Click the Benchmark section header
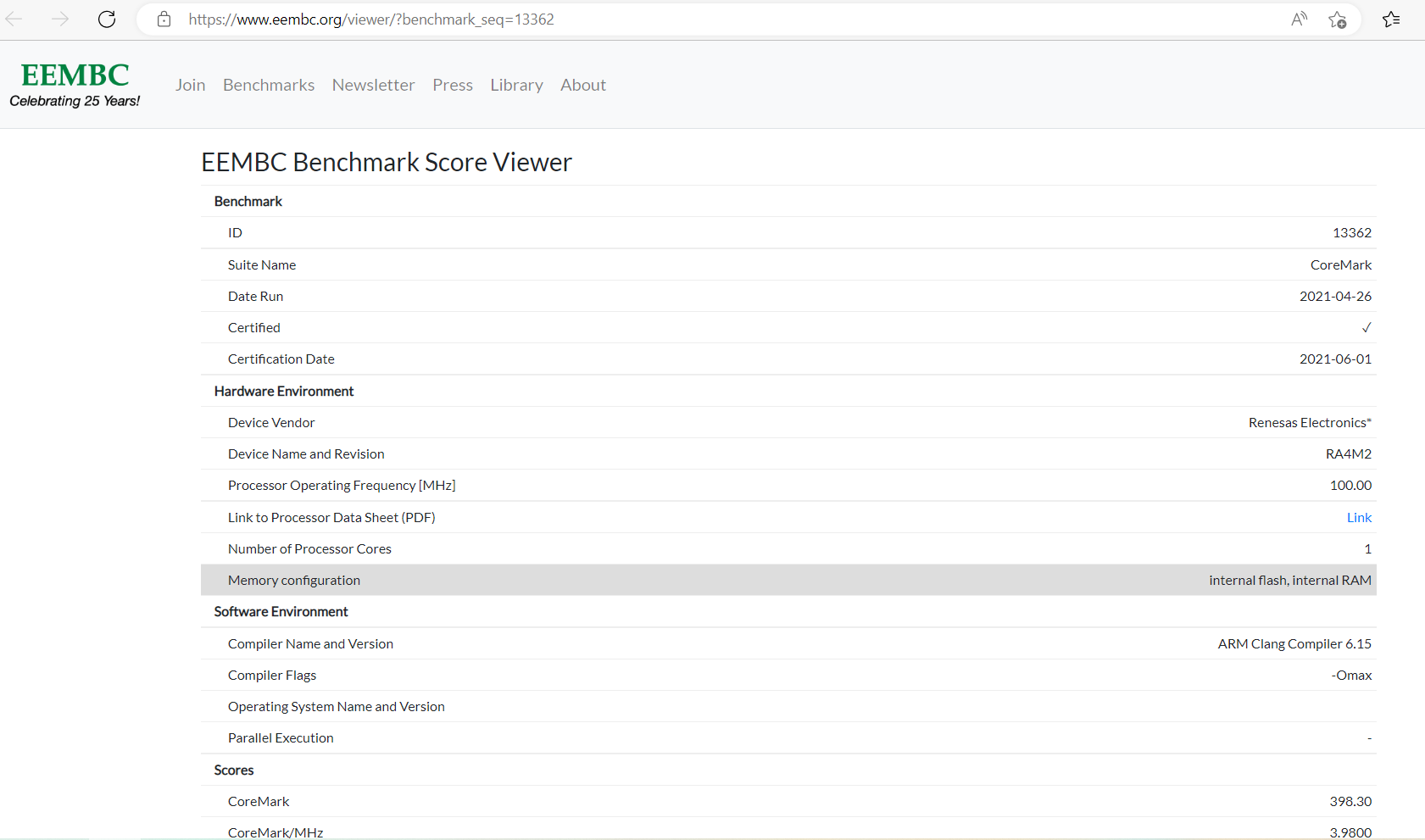This screenshot has height=840, width=1425. click(248, 201)
